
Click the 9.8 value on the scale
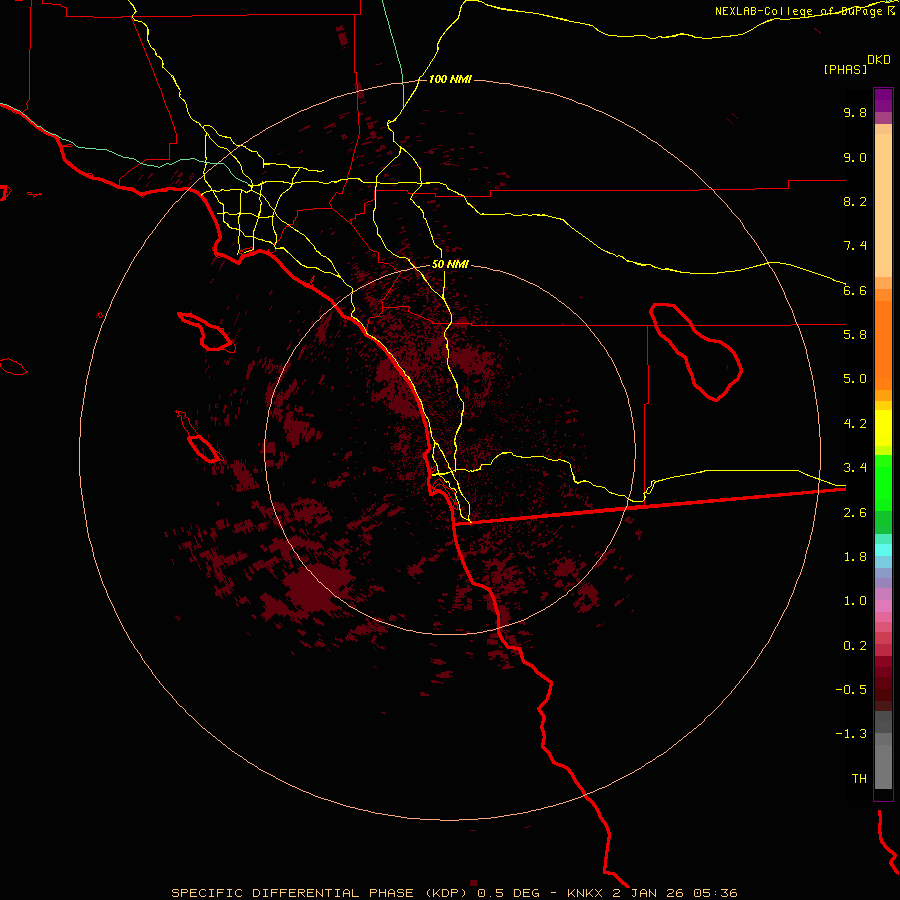pos(855,112)
